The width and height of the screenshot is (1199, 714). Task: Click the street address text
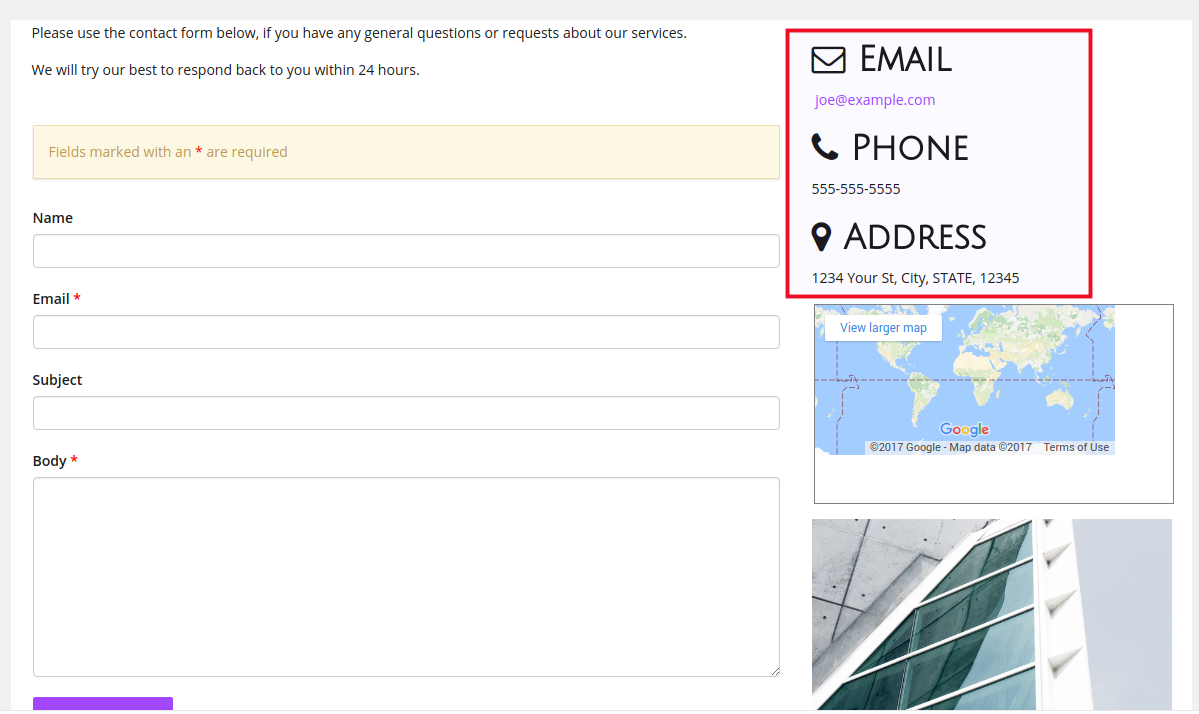click(x=915, y=278)
